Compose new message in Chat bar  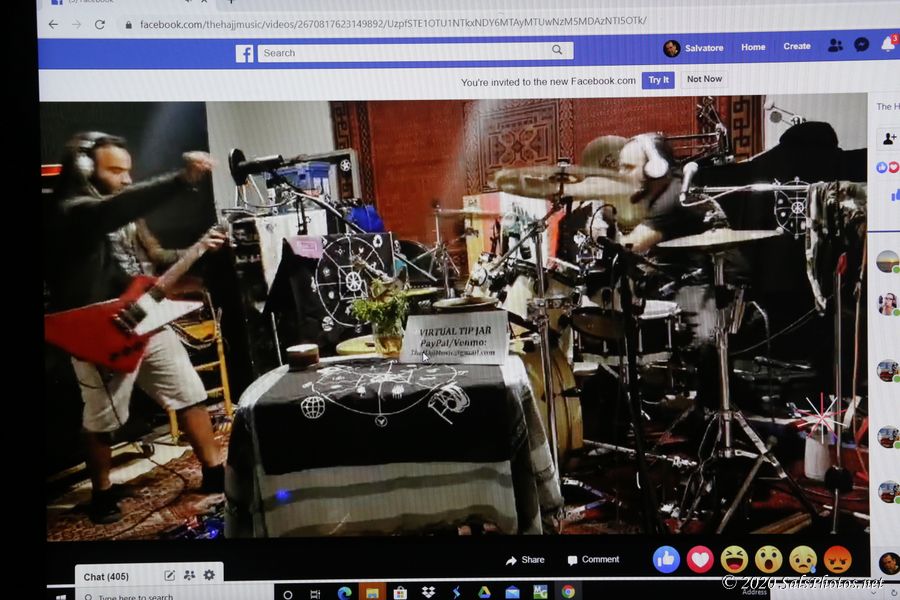[x=170, y=575]
